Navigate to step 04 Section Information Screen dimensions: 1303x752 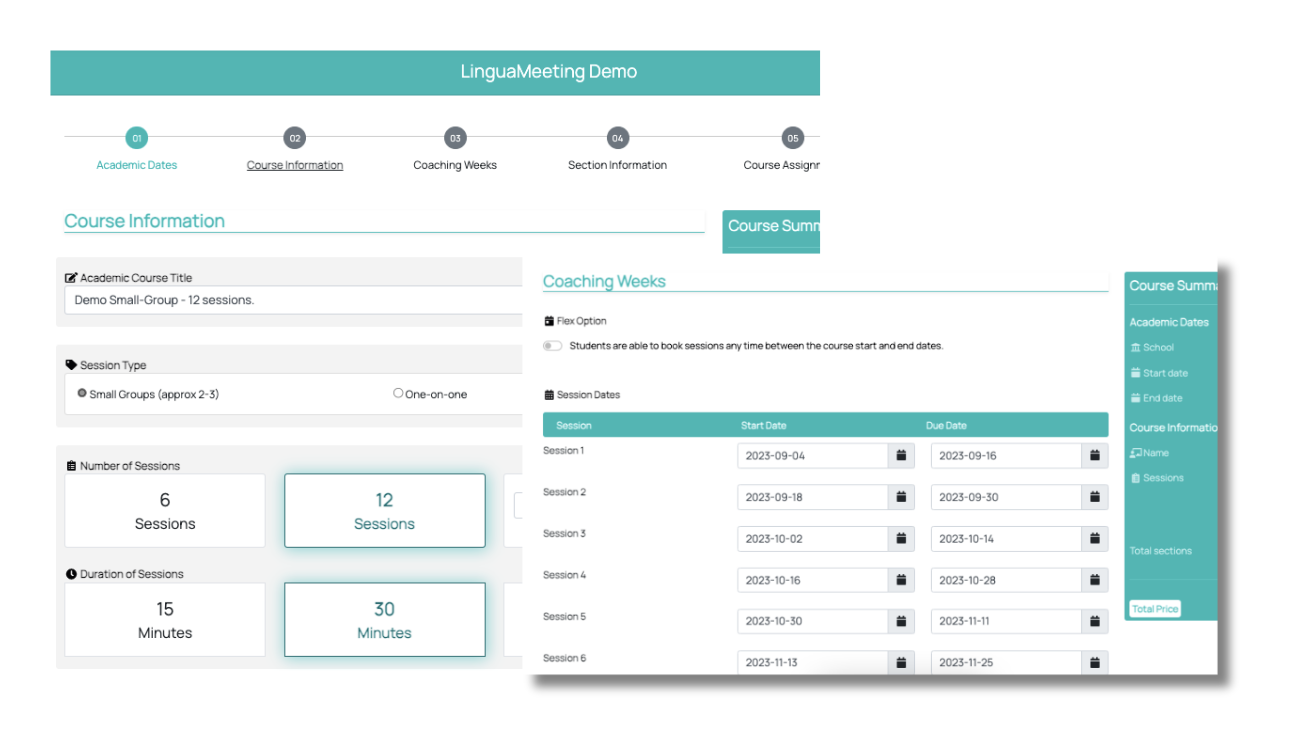[x=617, y=139]
